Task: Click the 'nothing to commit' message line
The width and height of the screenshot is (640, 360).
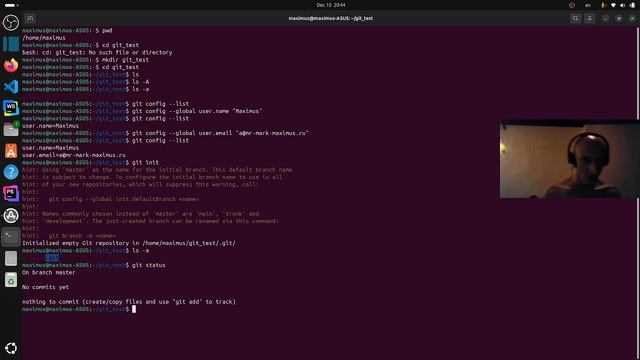Action: pyautogui.click(x=129, y=302)
